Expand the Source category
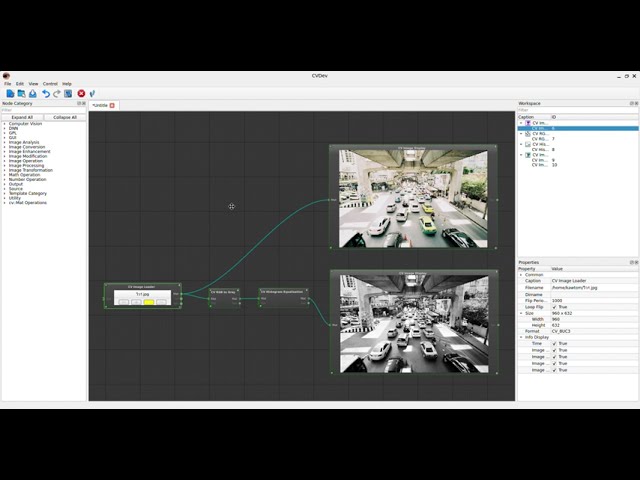This screenshot has width=640, height=480. (x=5, y=189)
